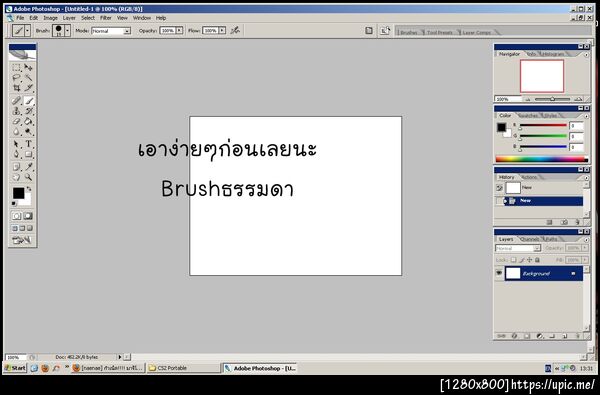Viewport: 600px width, 395px height.
Task: Select the History Brush tool
Action: click(28, 111)
